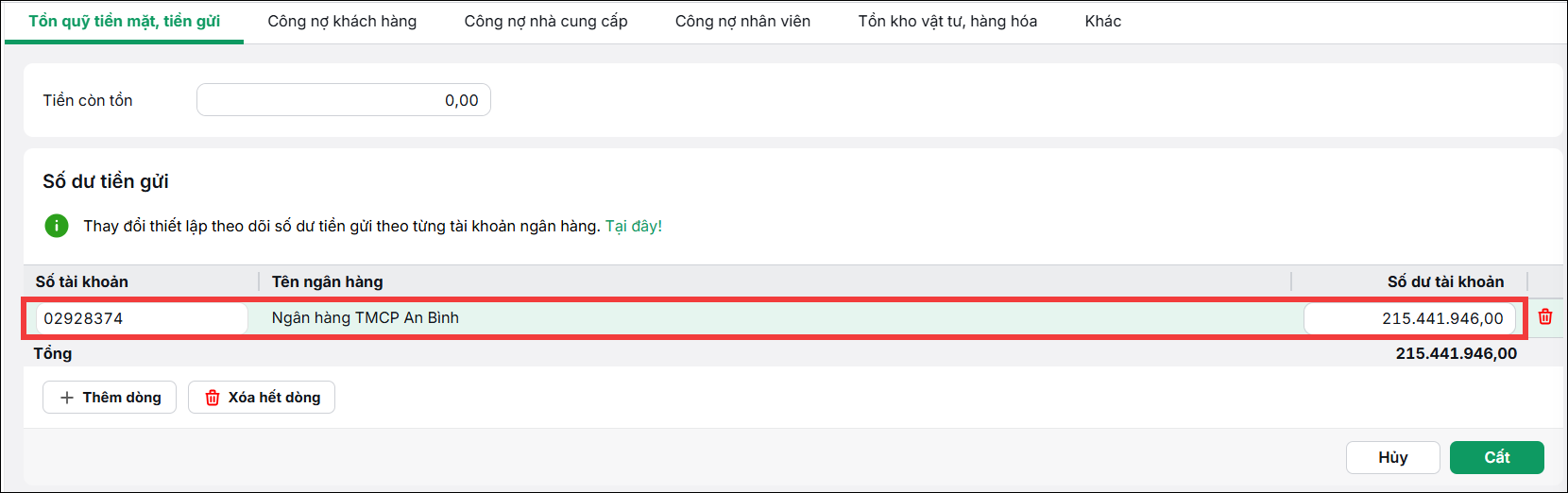This screenshot has height=493, width=1568.
Task: Cancel changes with the Hủy button
Action: pyautogui.click(x=1393, y=457)
